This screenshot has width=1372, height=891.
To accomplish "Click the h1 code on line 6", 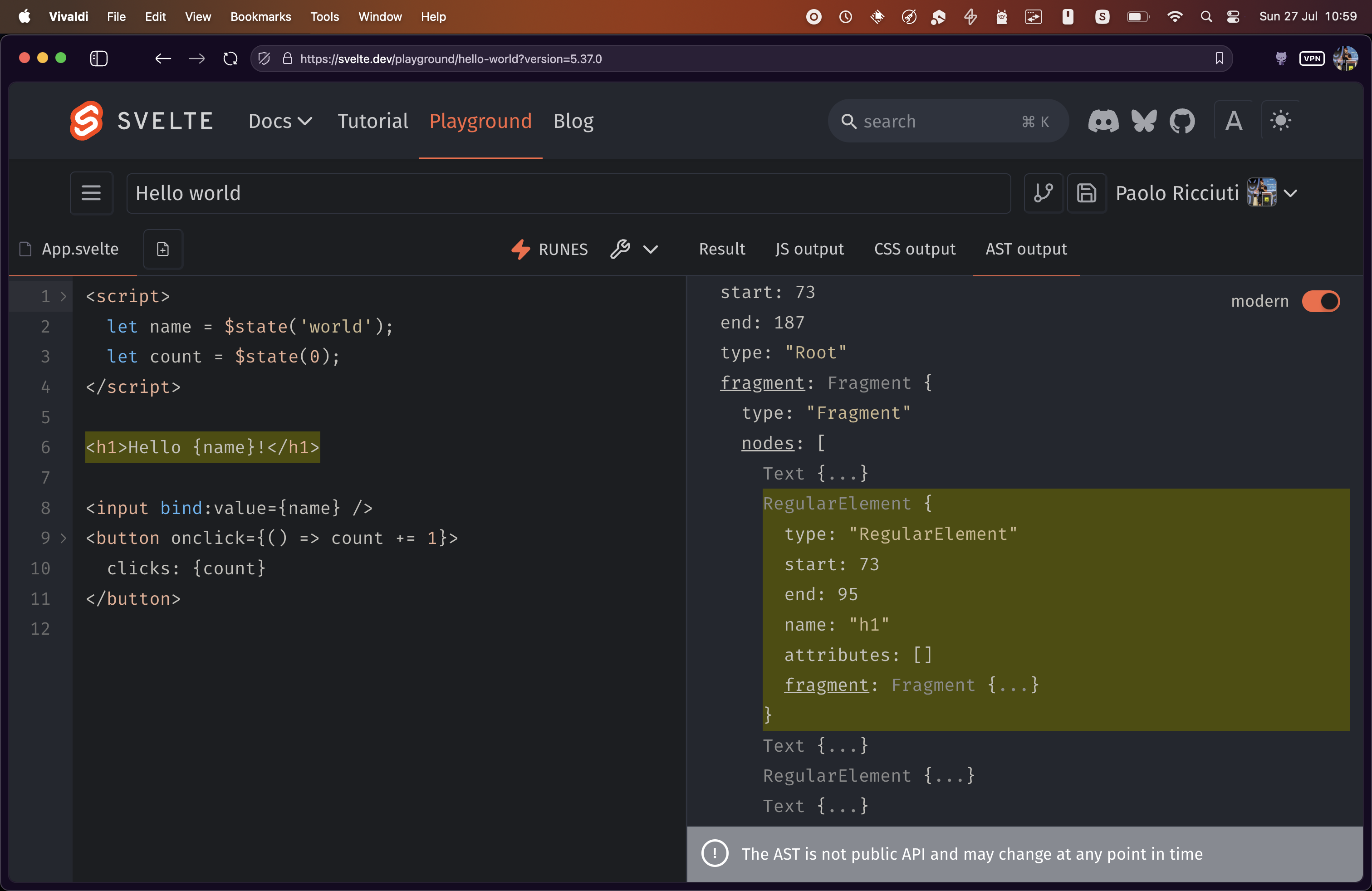I will click(202, 447).
